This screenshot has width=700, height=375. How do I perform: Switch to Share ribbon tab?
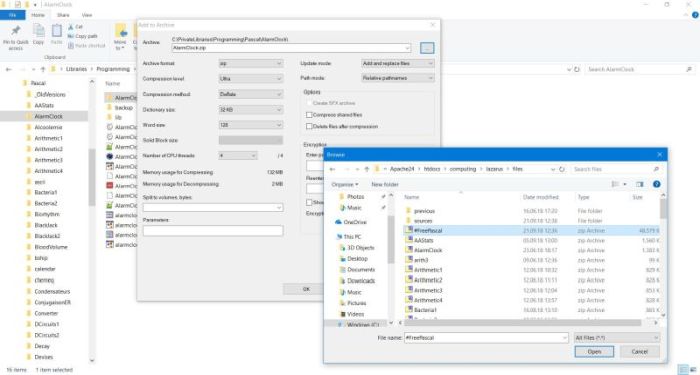click(63, 15)
